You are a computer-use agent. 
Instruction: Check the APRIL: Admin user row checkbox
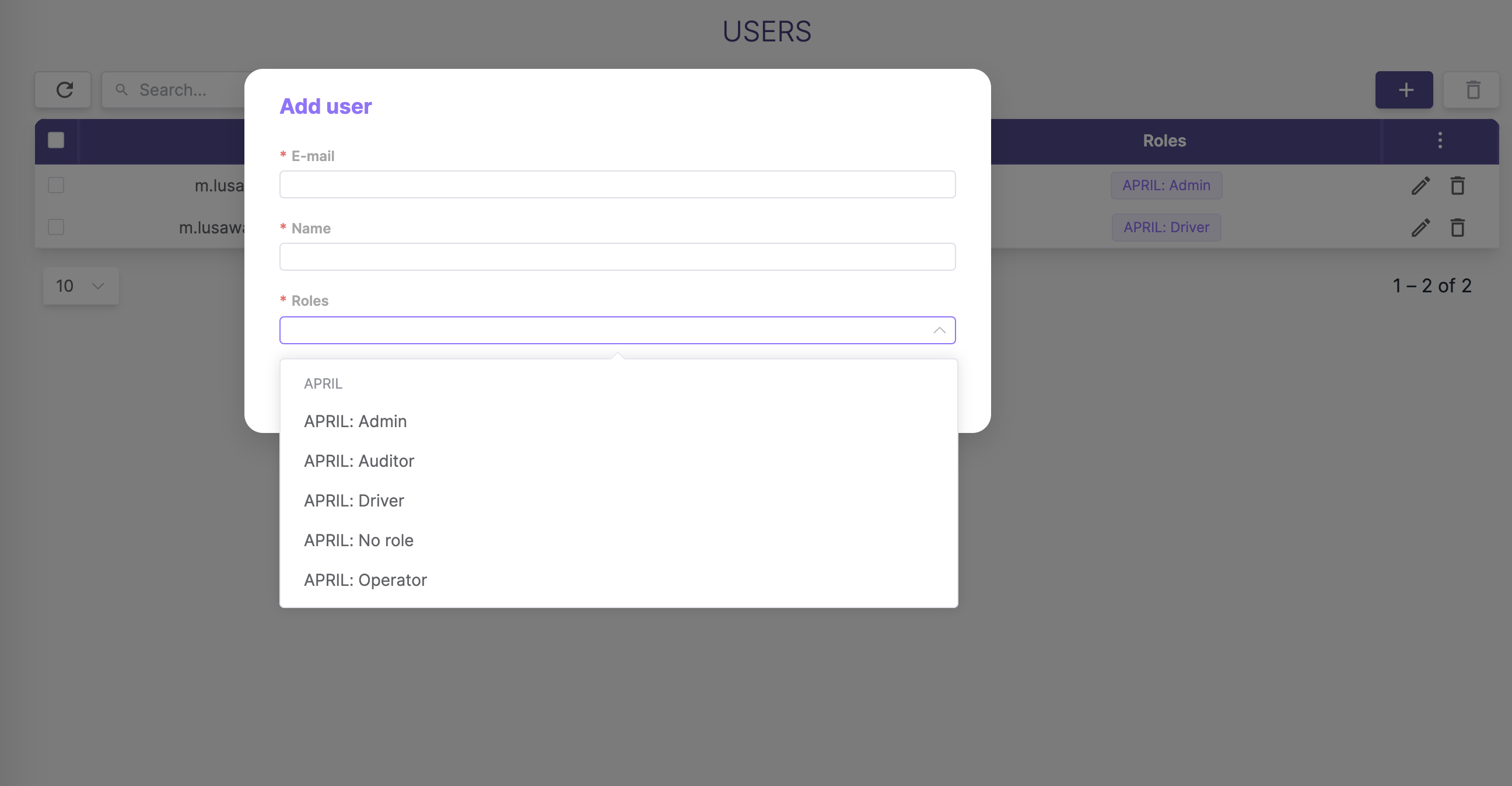(56, 185)
